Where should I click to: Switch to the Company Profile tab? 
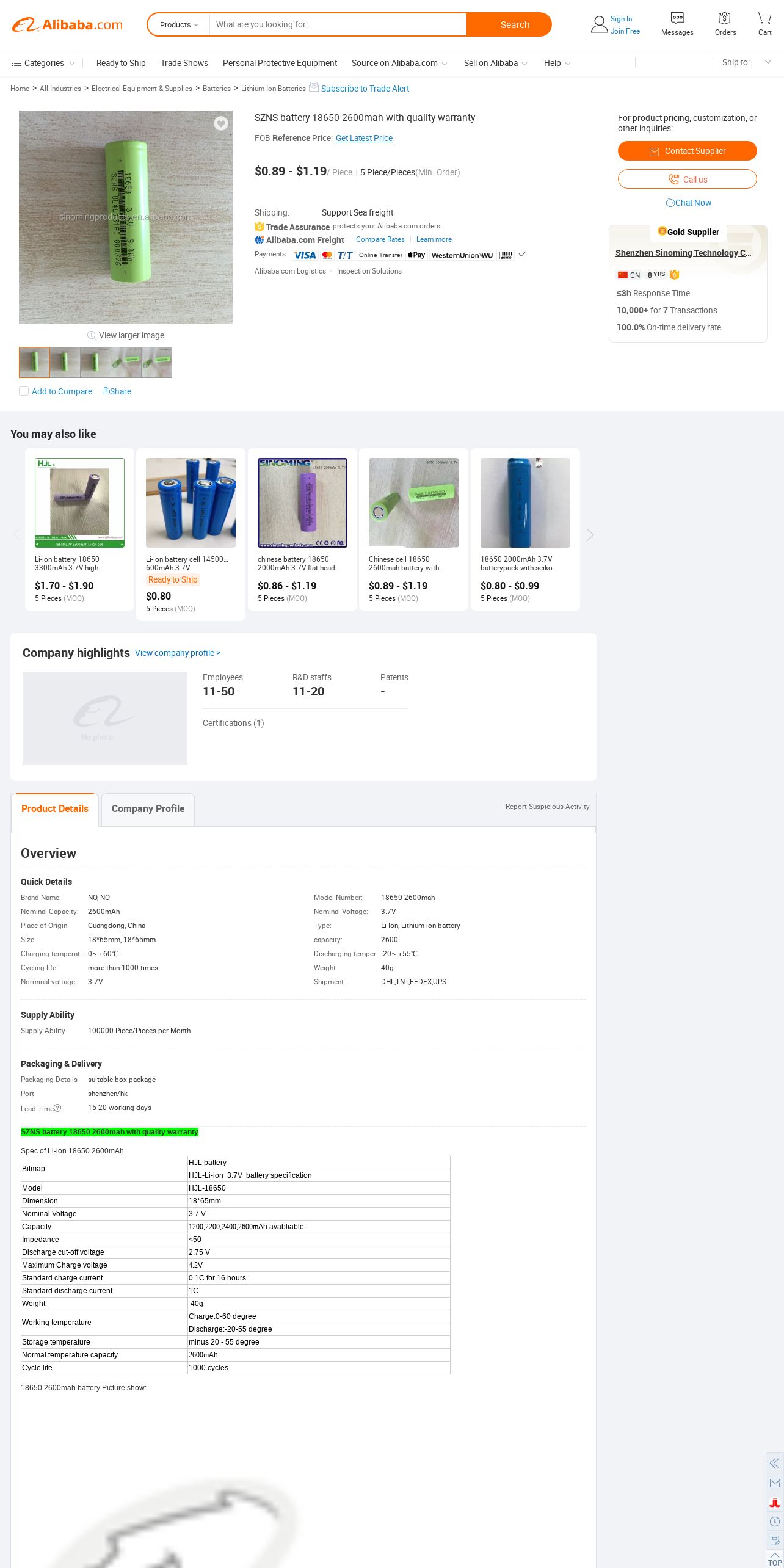pyautogui.click(x=148, y=809)
